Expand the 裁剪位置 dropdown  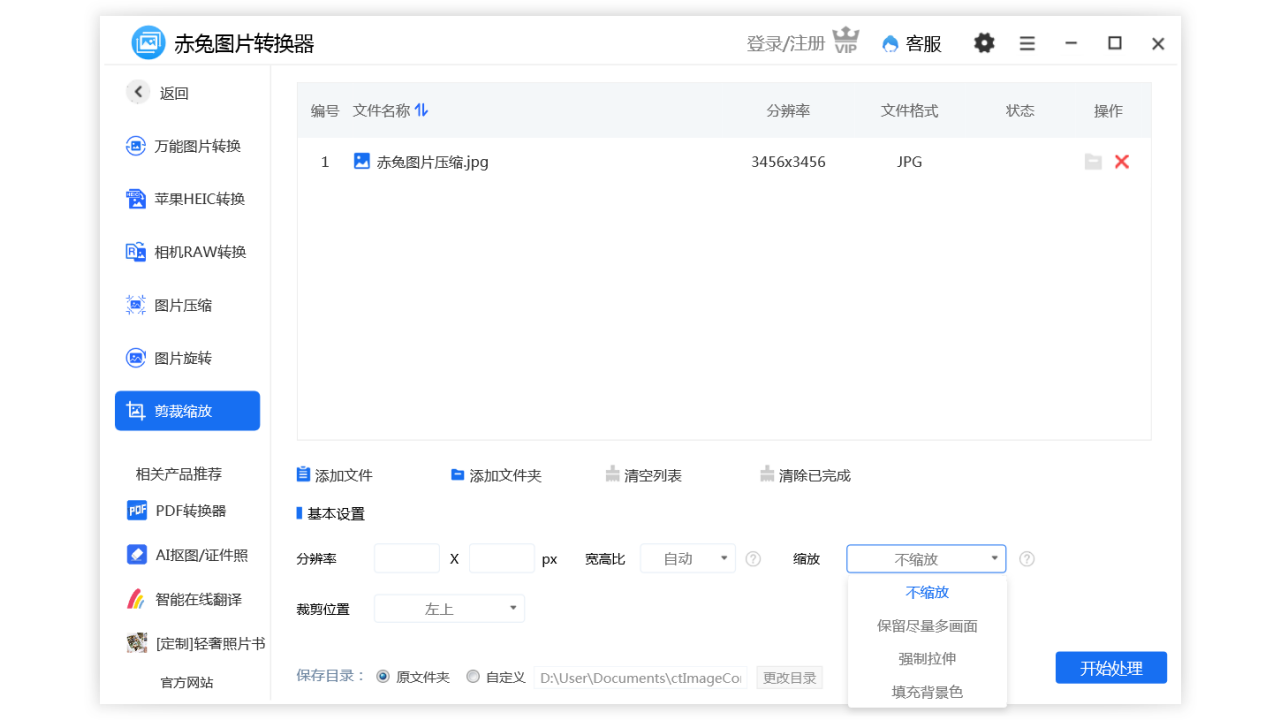pos(448,608)
